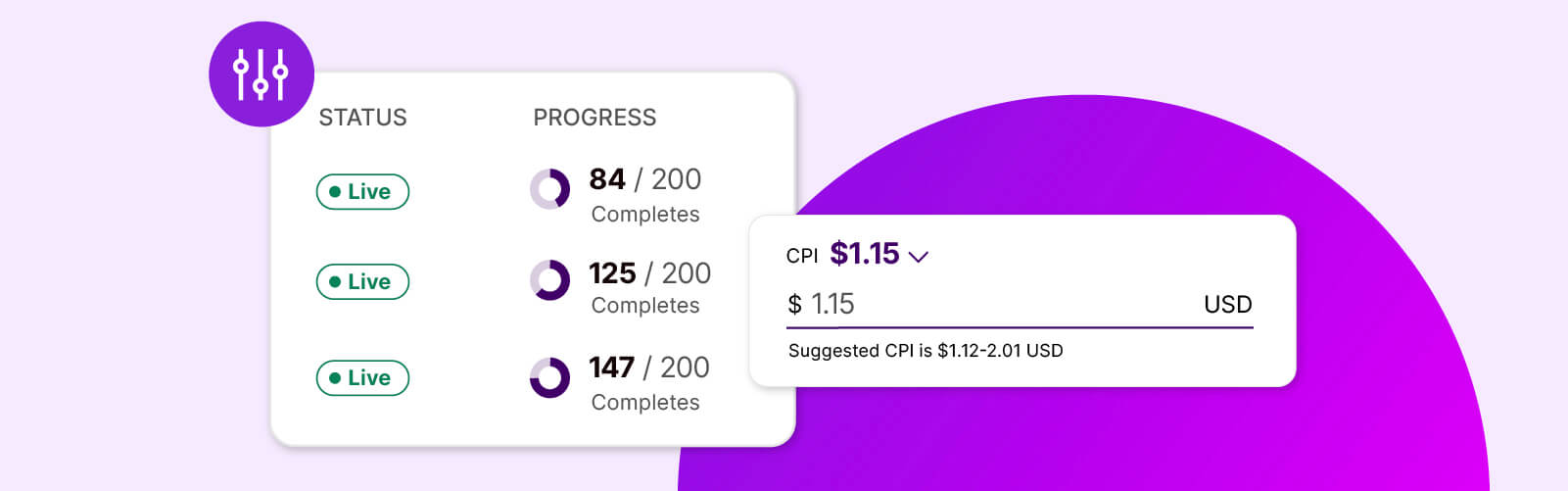Click the 125 / 200 progress count
Screen dimensions: 1568x491
pos(649,272)
